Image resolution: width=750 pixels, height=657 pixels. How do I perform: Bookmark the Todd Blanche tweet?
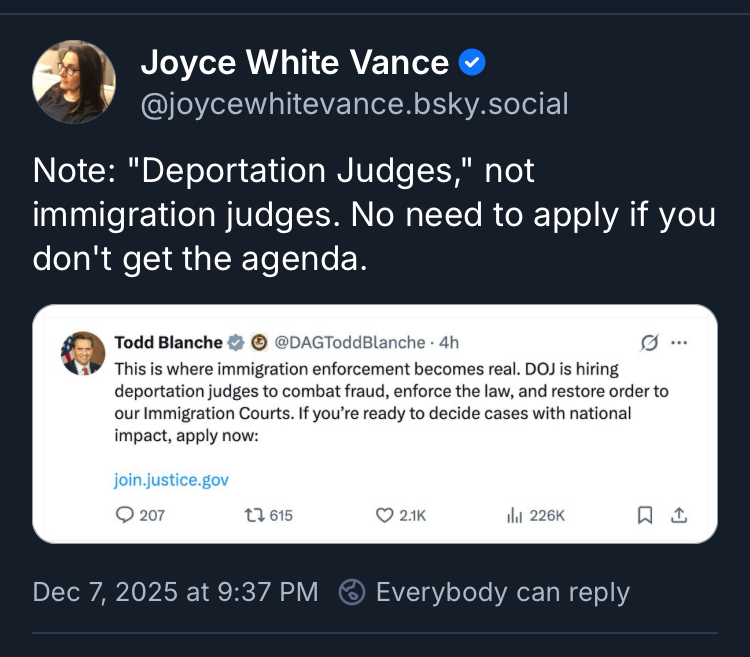click(645, 515)
